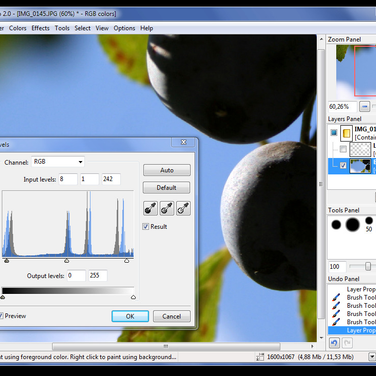Open the Select menu
Viewport: 376px width, 376px height.
[82, 28]
